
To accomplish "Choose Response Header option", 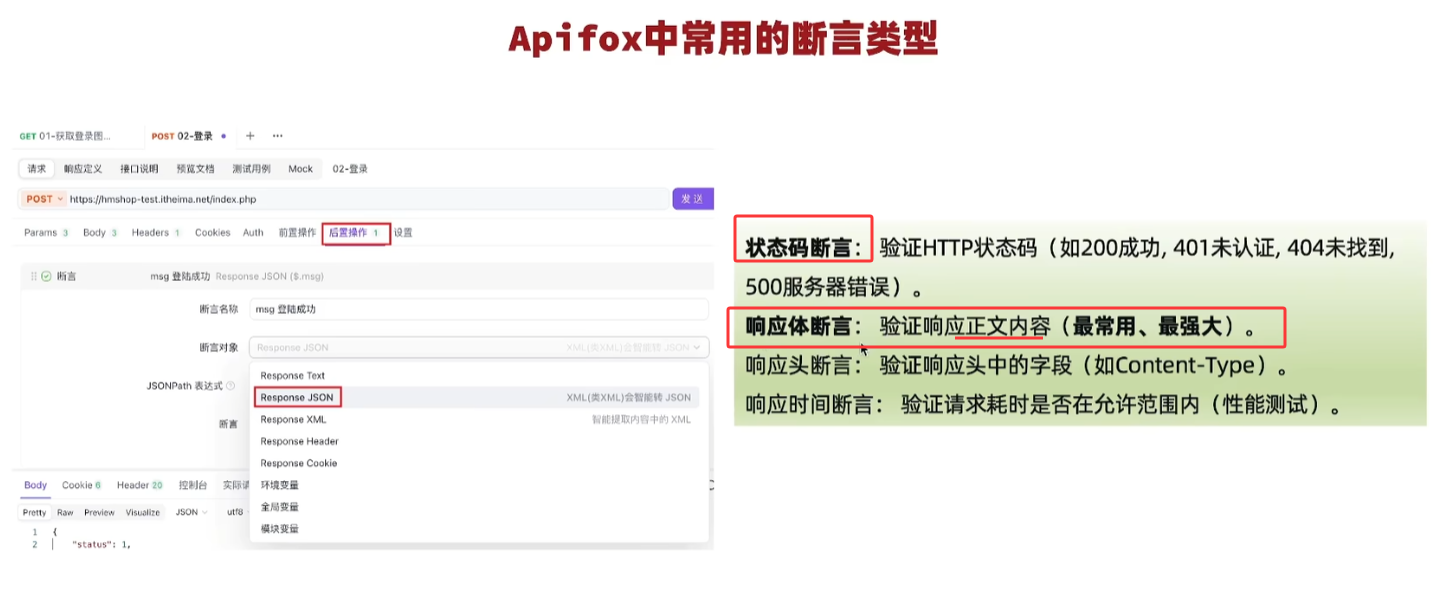I will coord(479,441).
